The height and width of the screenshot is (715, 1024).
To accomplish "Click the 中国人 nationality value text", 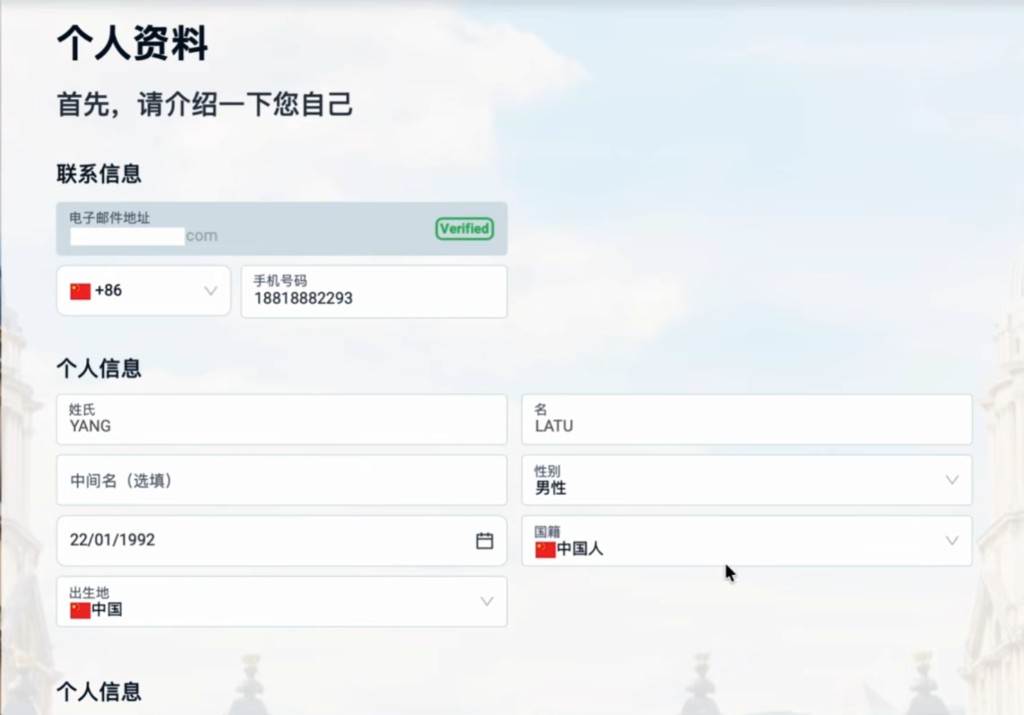I will pyautogui.click(x=580, y=548).
